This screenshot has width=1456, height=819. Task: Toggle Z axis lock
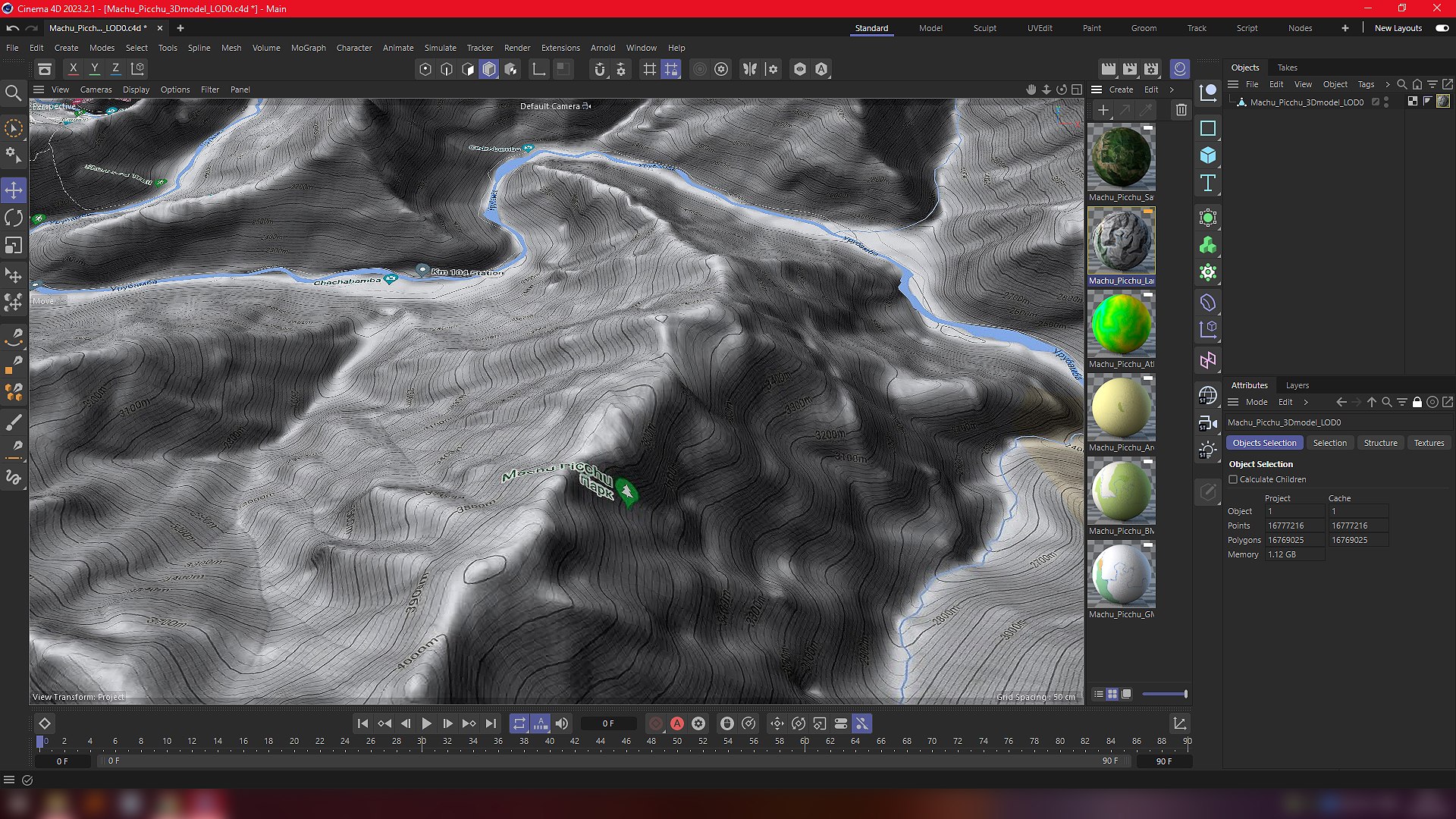tap(116, 68)
